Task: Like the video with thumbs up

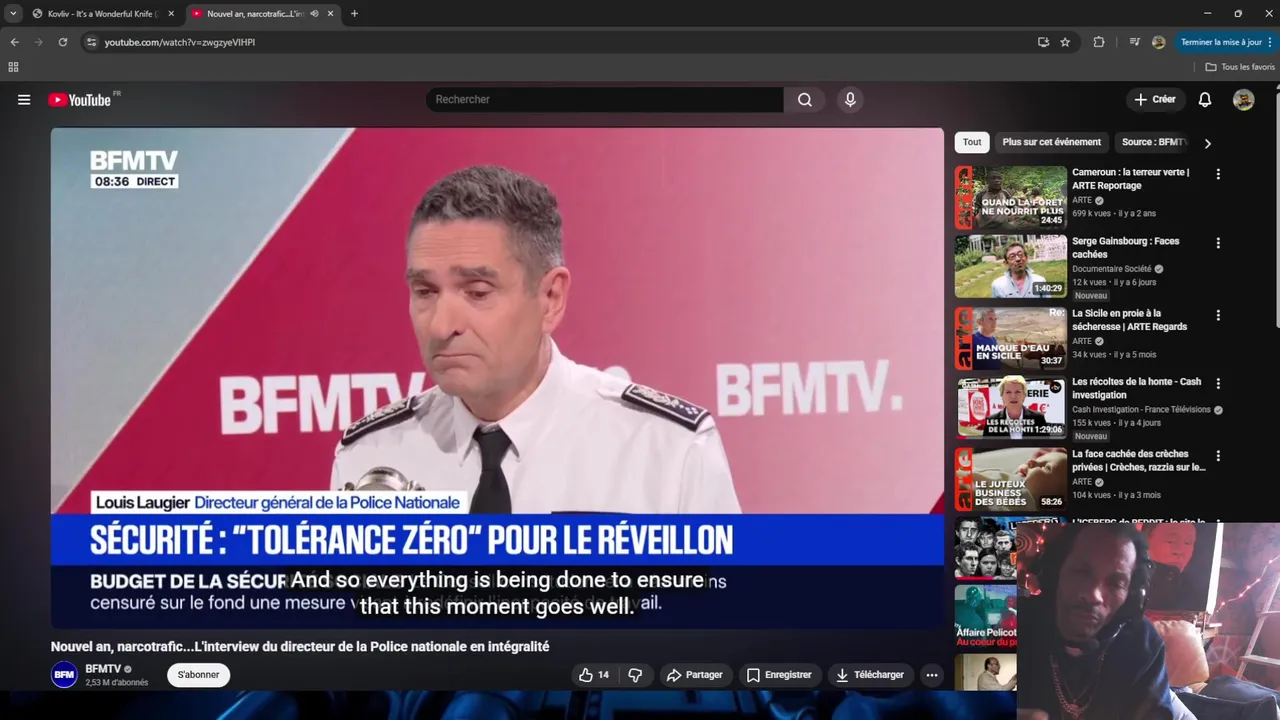Action: [593, 675]
